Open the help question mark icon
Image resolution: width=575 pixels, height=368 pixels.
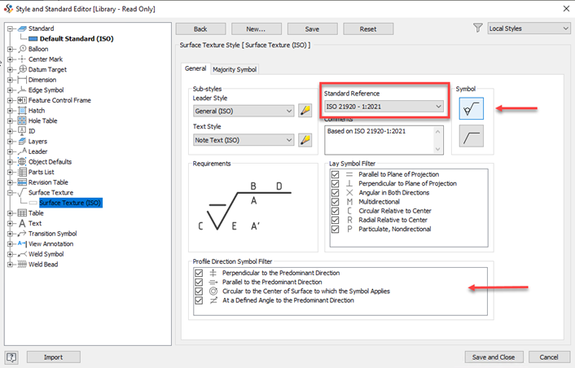tap(11, 357)
